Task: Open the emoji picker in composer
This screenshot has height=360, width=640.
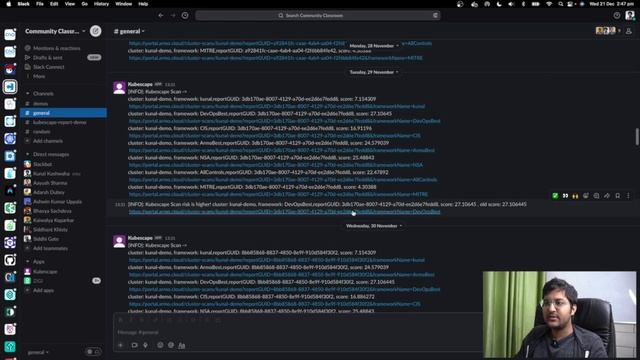Action: 160,345
